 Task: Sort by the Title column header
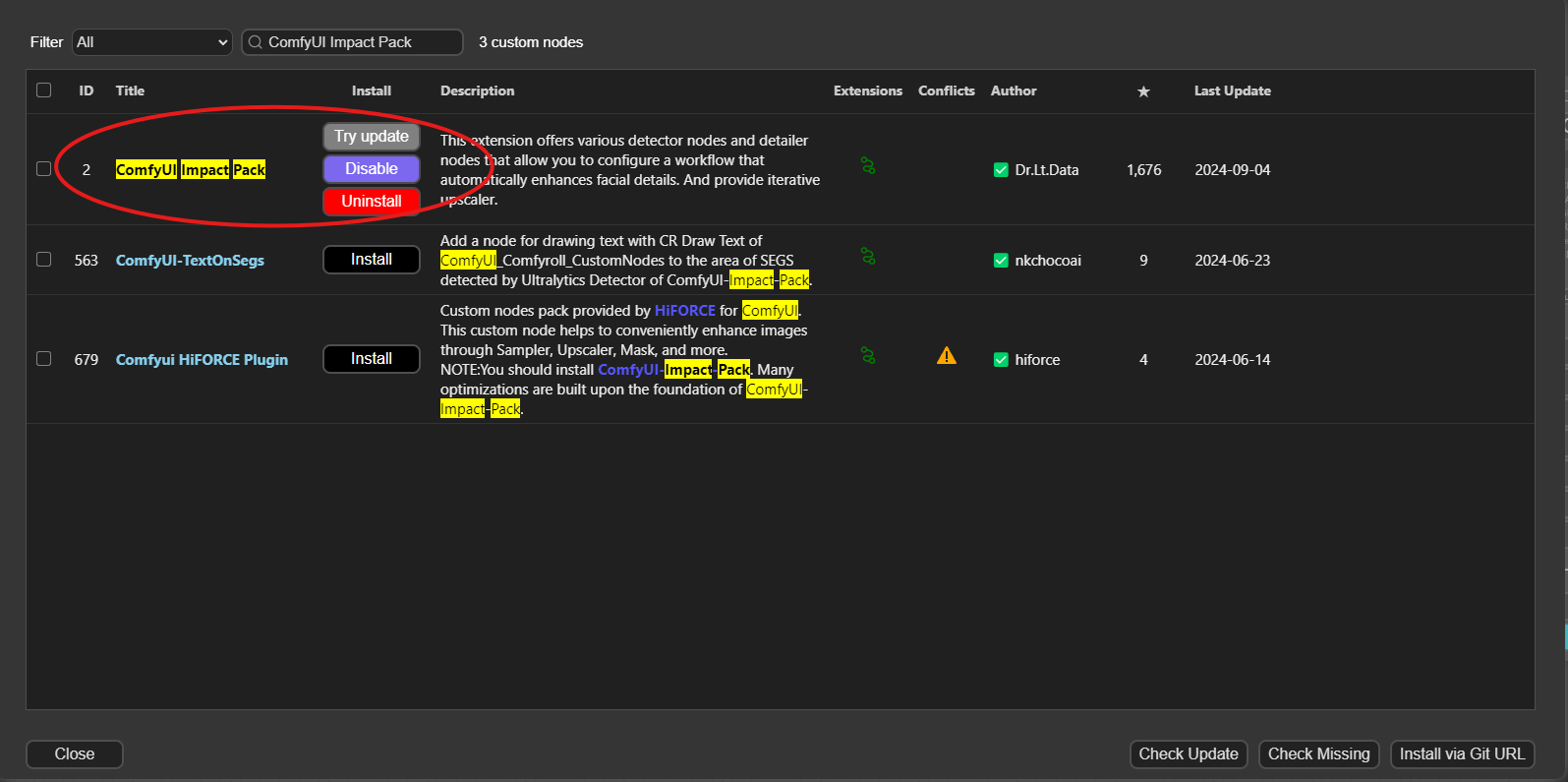(x=130, y=90)
